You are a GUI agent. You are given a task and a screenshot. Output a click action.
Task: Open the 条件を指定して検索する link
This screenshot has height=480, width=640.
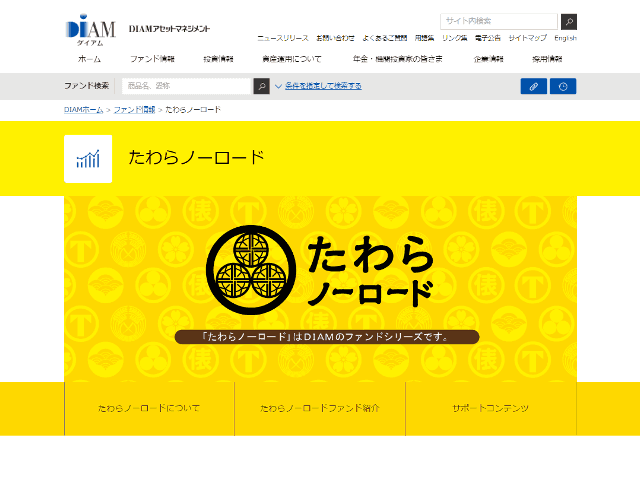pos(323,86)
